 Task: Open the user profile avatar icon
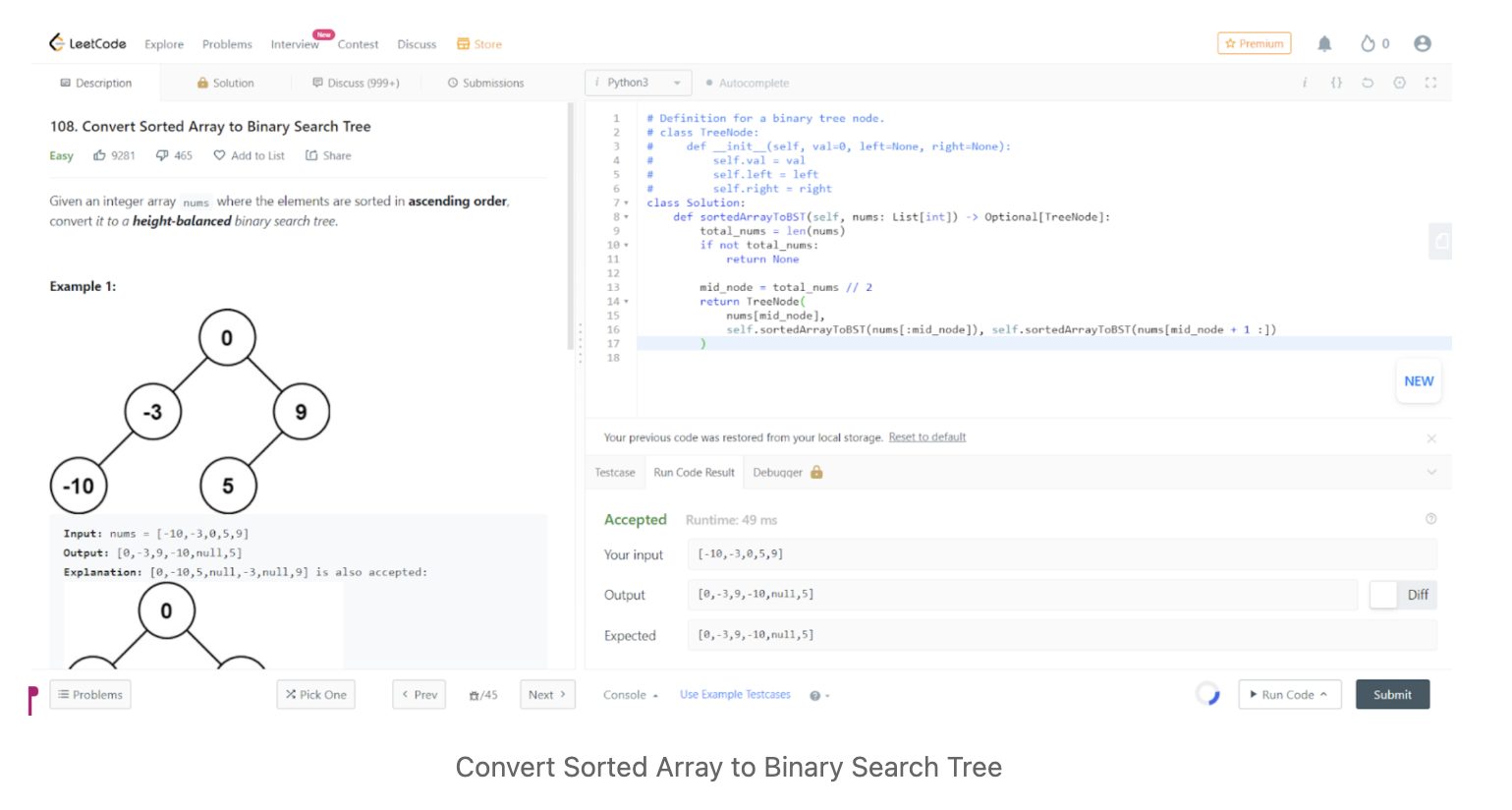[x=1422, y=43]
